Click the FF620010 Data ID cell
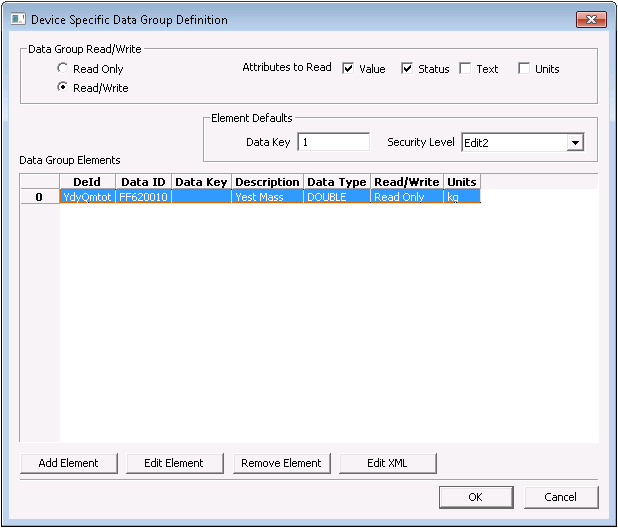 tap(143, 197)
